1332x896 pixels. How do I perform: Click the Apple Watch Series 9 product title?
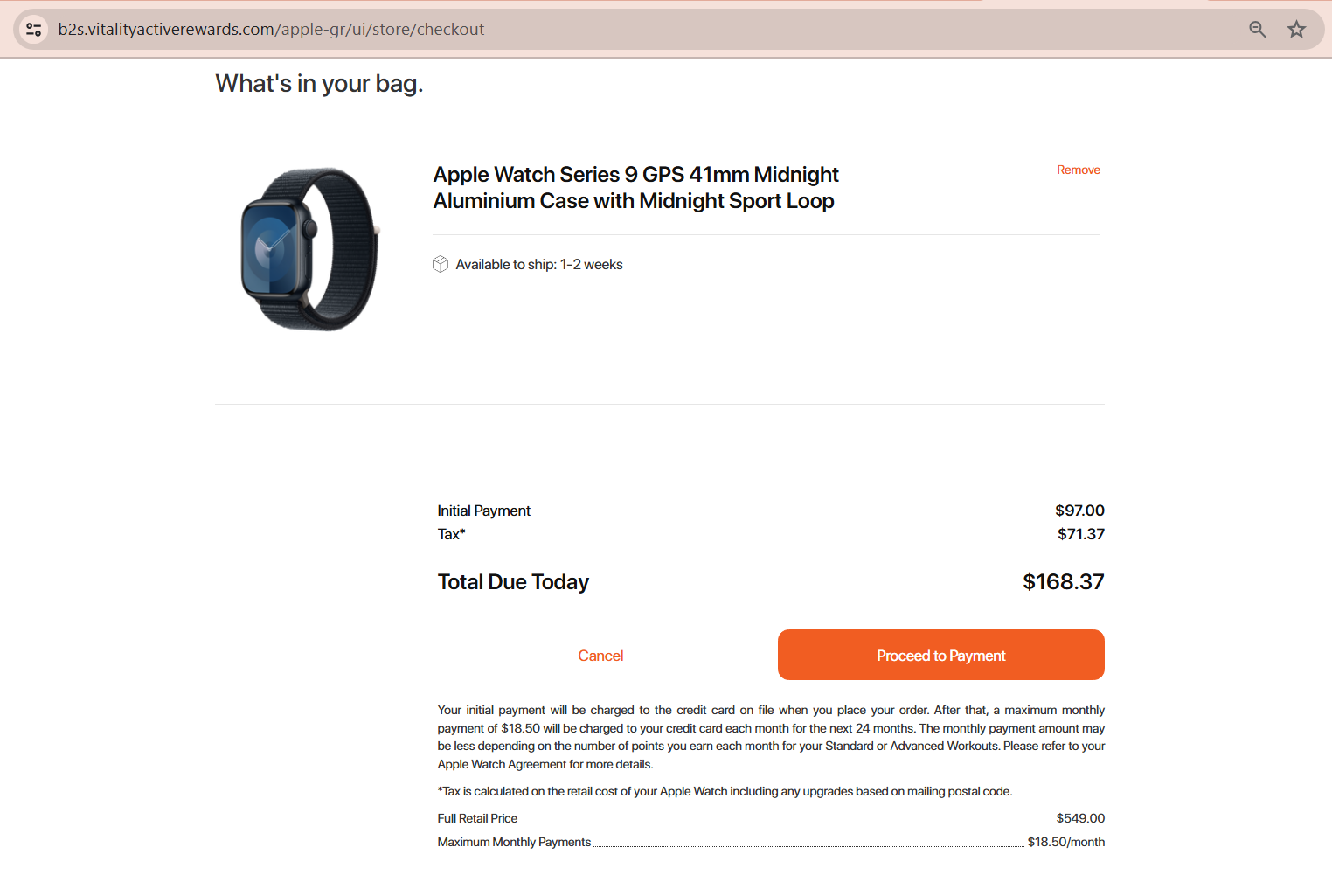(635, 188)
